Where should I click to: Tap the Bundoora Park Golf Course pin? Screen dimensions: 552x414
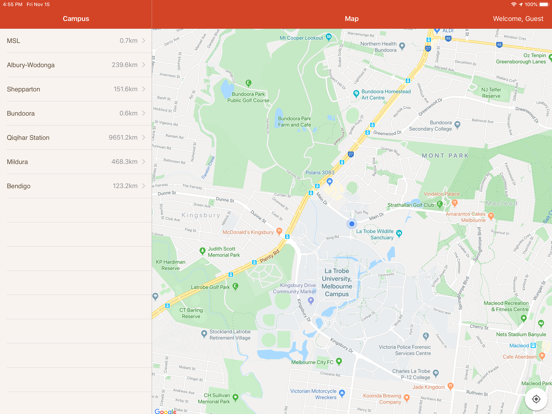(248, 83)
